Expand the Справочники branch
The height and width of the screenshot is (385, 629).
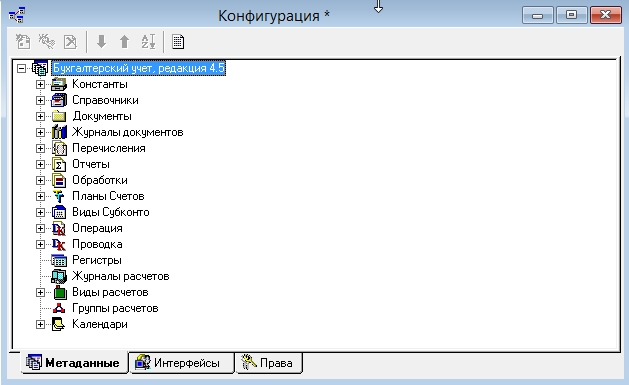(x=40, y=100)
